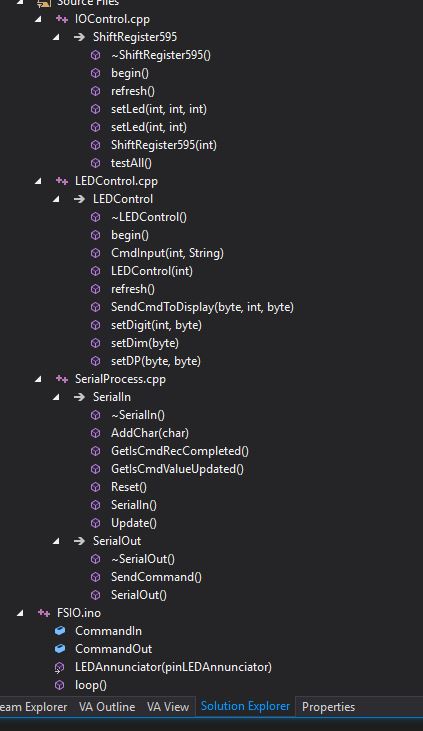Click the method cube icon beside testAll()
423x731 pixels.
pyautogui.click(x=96, y=163)
